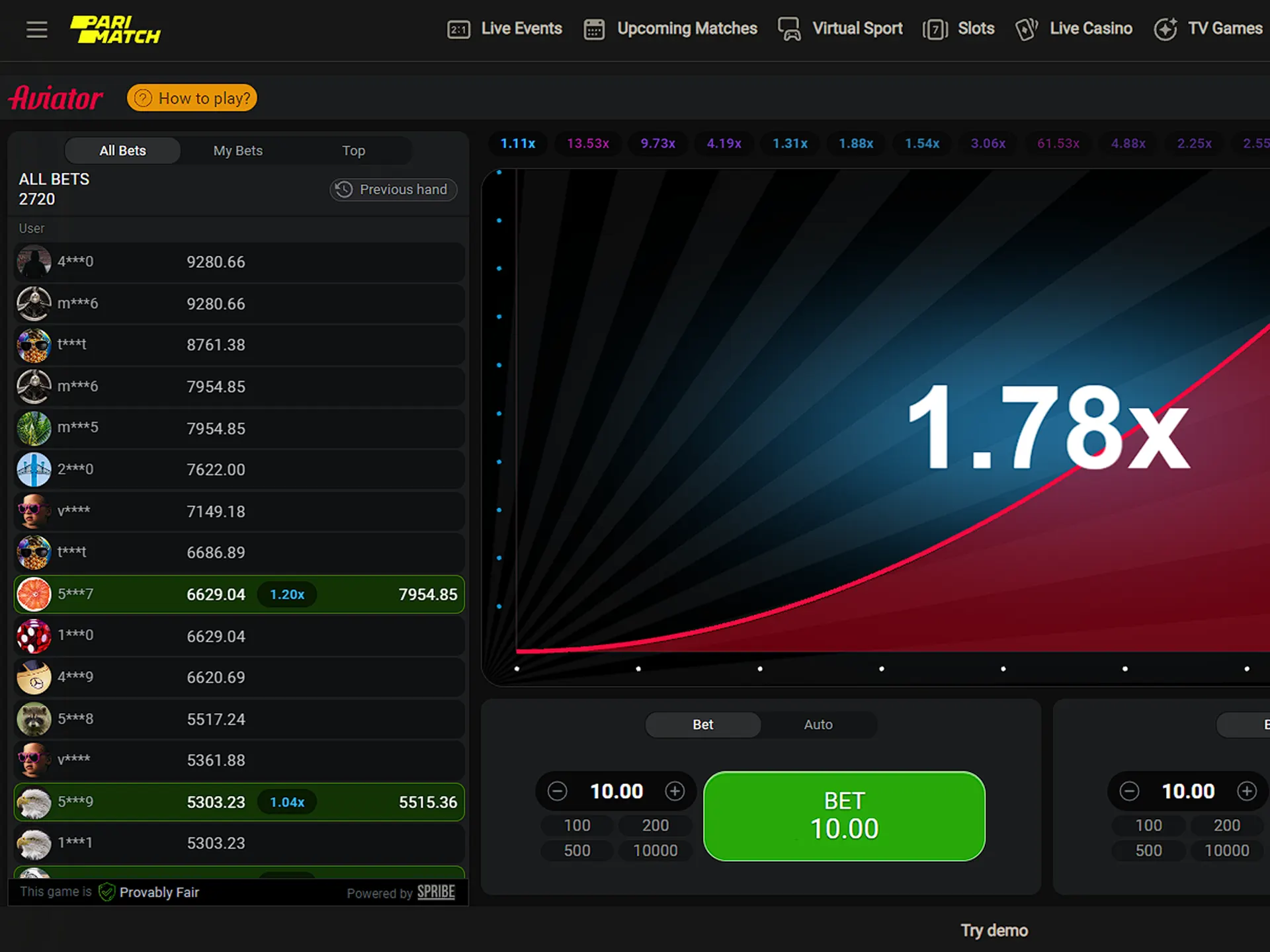The image size is (1270, 952).
Task: Open Live Casino section
Action: (x=1074, y=29)
